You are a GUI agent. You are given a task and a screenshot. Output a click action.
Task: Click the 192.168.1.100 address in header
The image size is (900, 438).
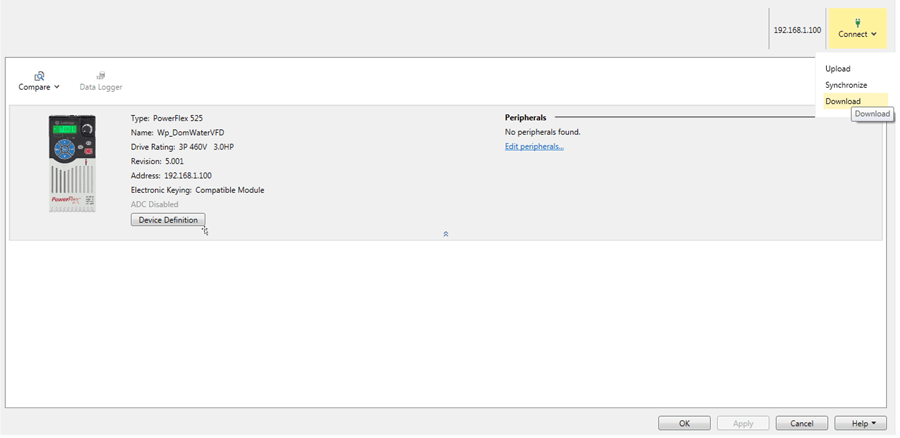[797, 30]
